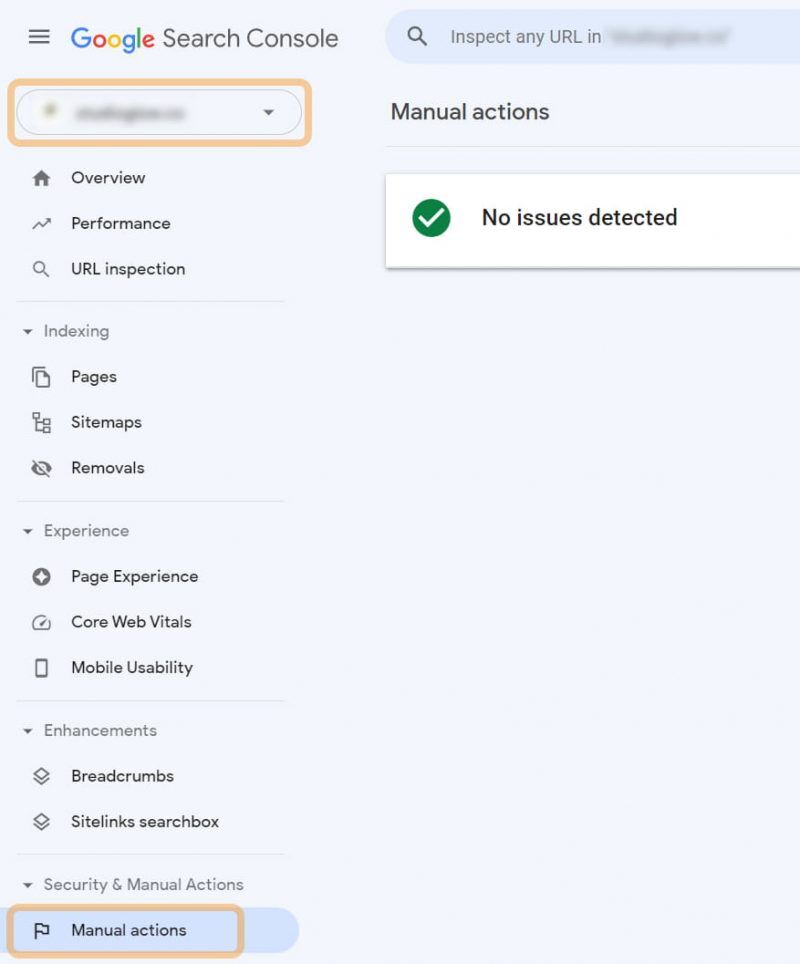800x964 pixels.
Task: Select Sitelinks searchbox from the sidebar
Action: tap(41, 821)
